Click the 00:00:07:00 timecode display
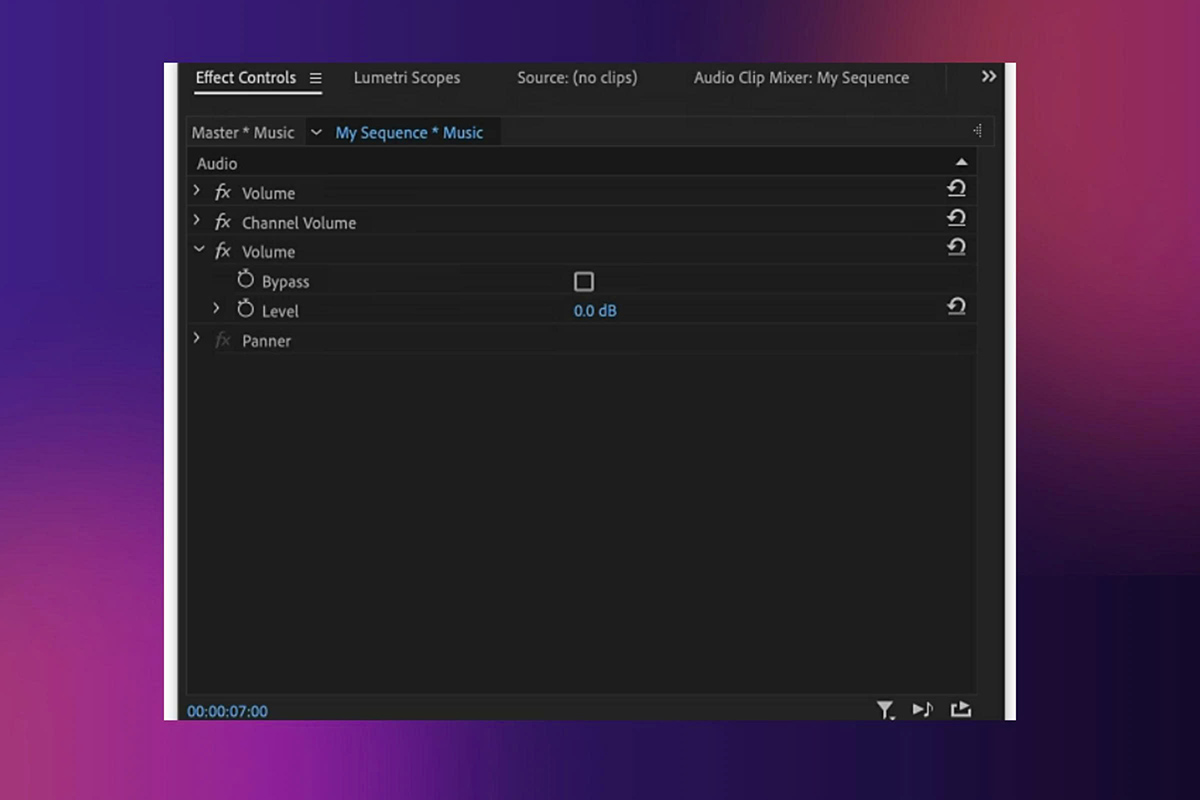 pos(227,710)
